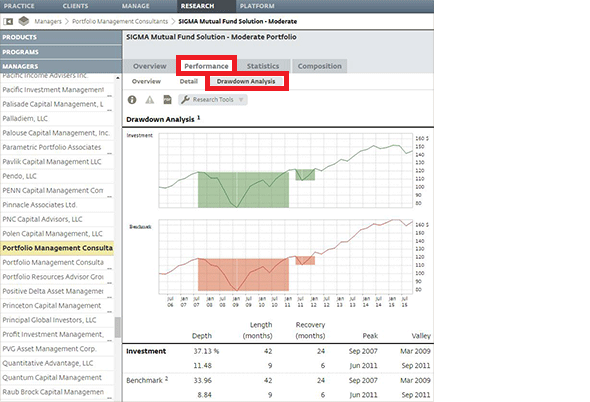Select Pendo, LLC in managers list
Viewport: 590px width, 402px height.
pos(57,176)
